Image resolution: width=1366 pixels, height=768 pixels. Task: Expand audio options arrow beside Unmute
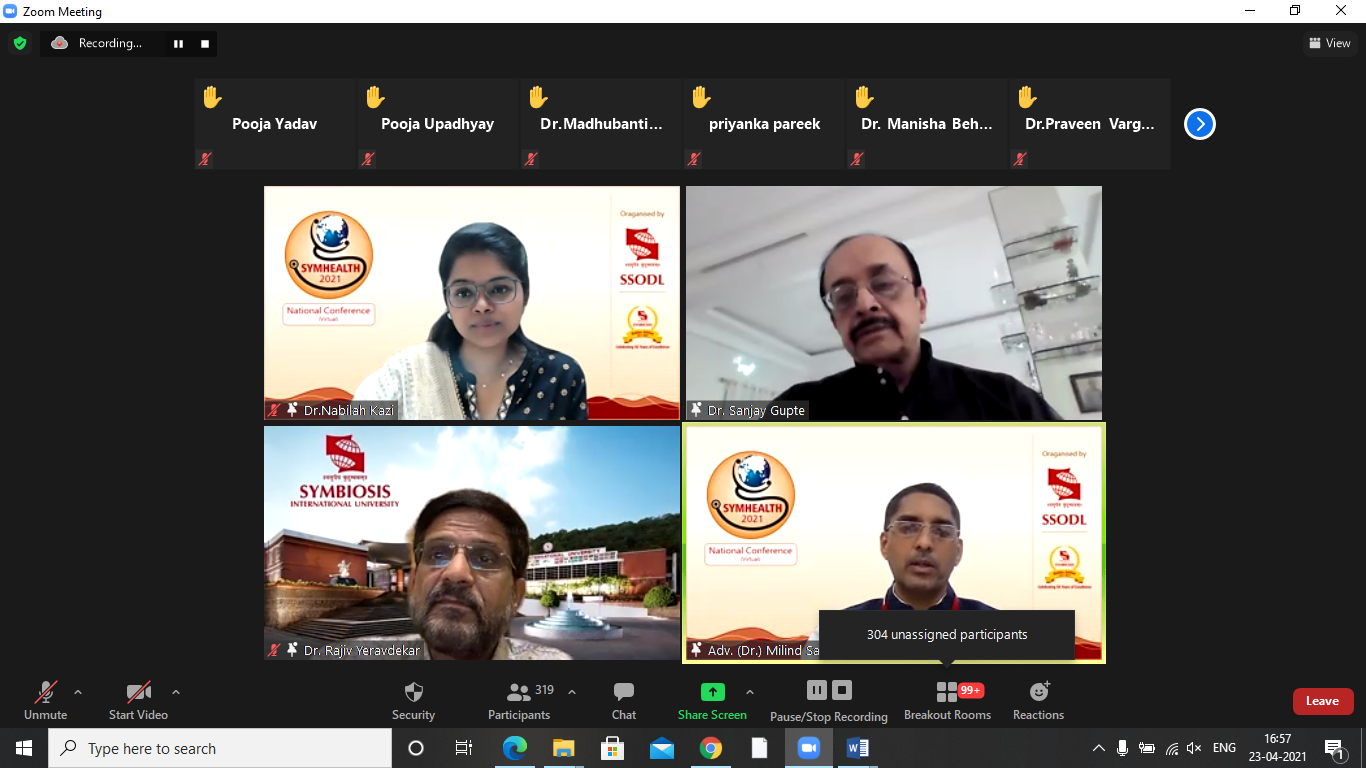(78, 692)
